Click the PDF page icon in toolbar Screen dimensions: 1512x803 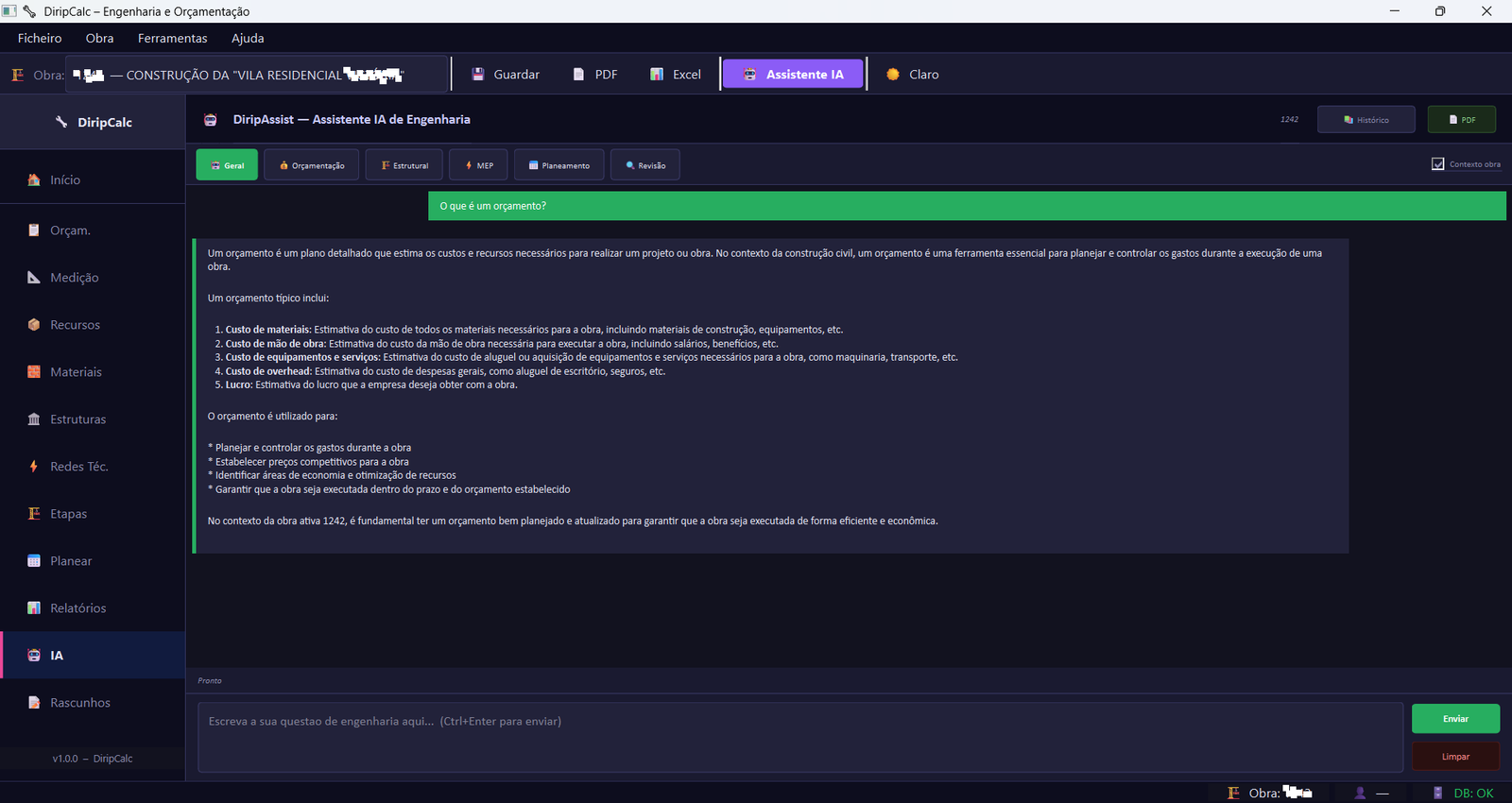click(x=578, y=75)
